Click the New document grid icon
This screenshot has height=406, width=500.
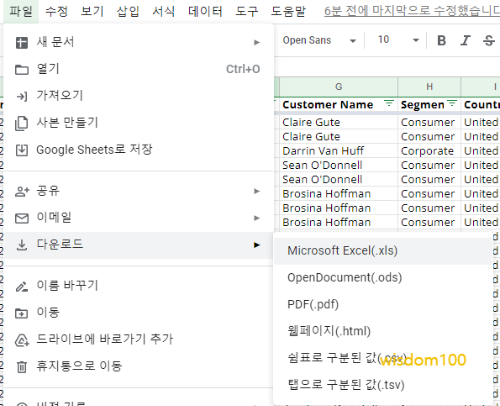(22, 43)
